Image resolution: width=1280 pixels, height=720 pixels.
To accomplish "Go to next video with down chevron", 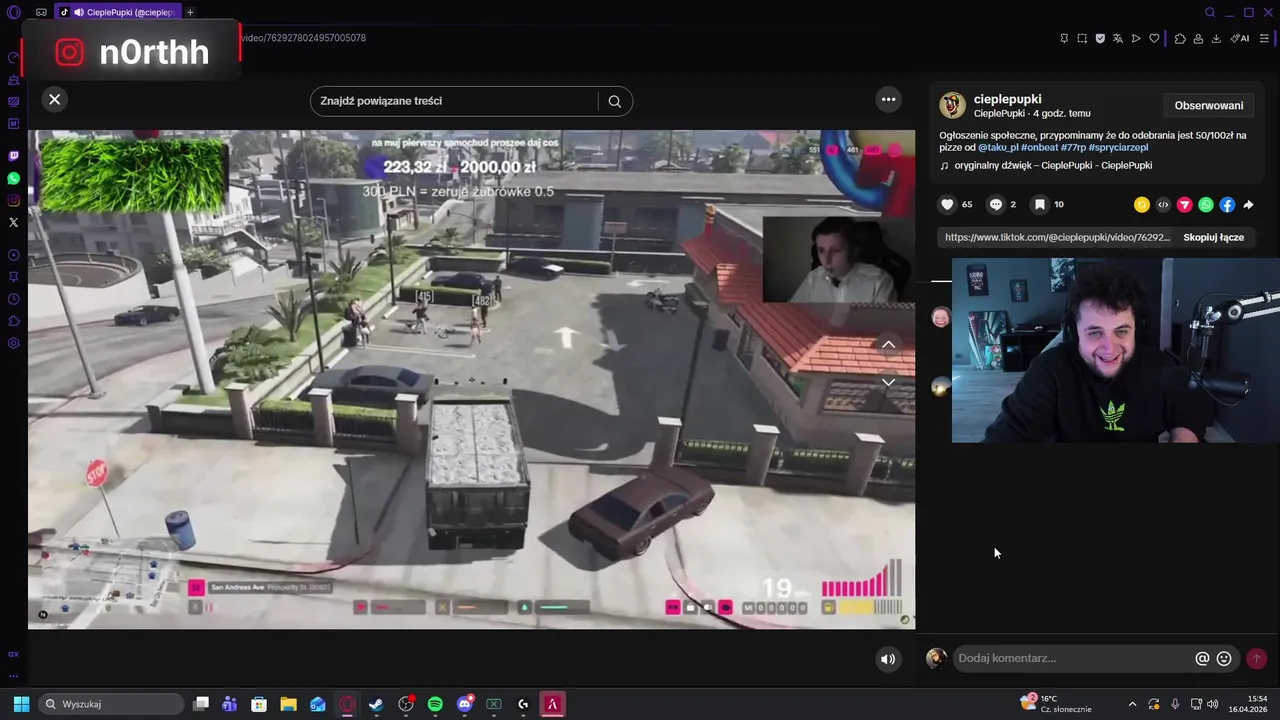I will [x=888, y=382].
